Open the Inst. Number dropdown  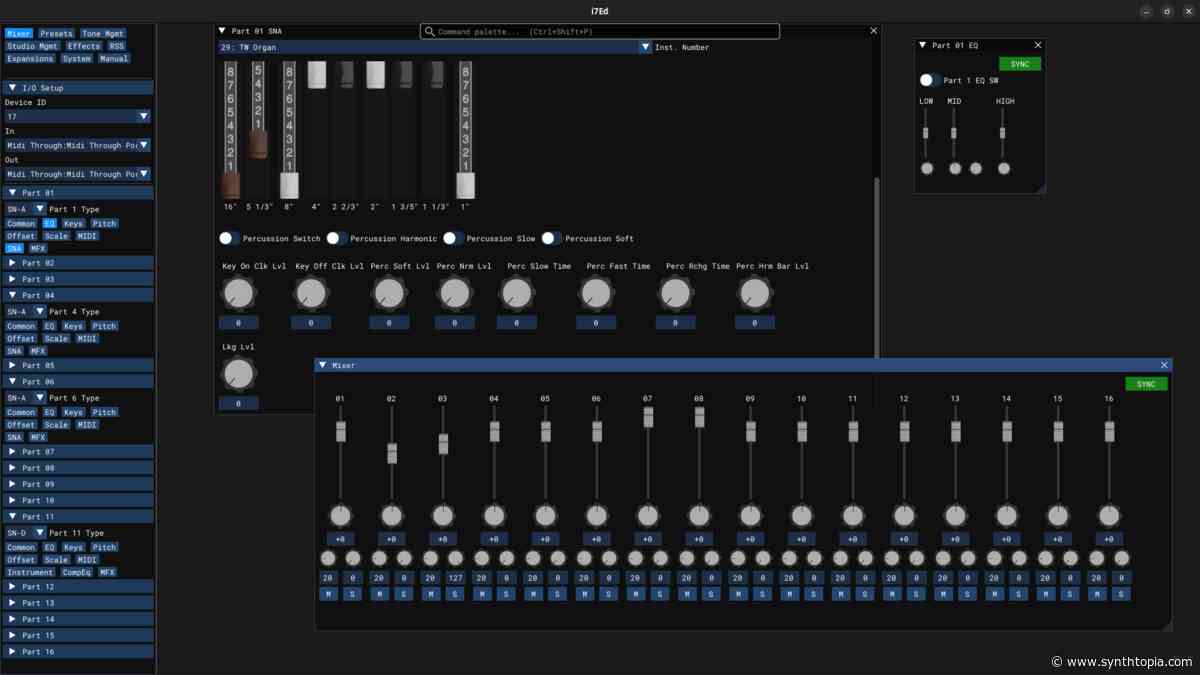click(645, 47)
